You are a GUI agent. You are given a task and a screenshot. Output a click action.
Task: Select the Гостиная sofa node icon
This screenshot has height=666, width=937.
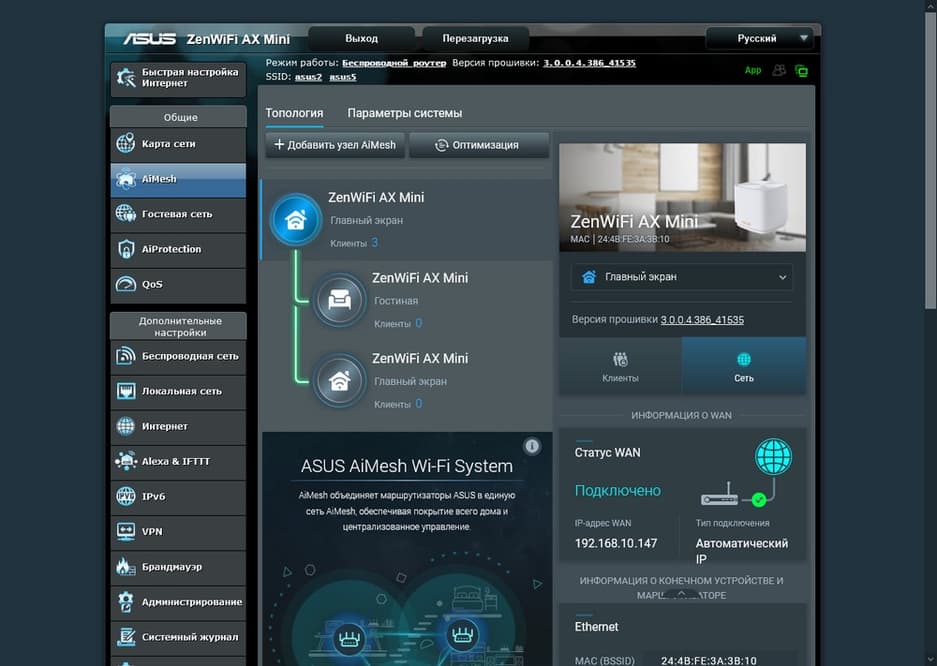pyautogui.click(x=339, y=300)
